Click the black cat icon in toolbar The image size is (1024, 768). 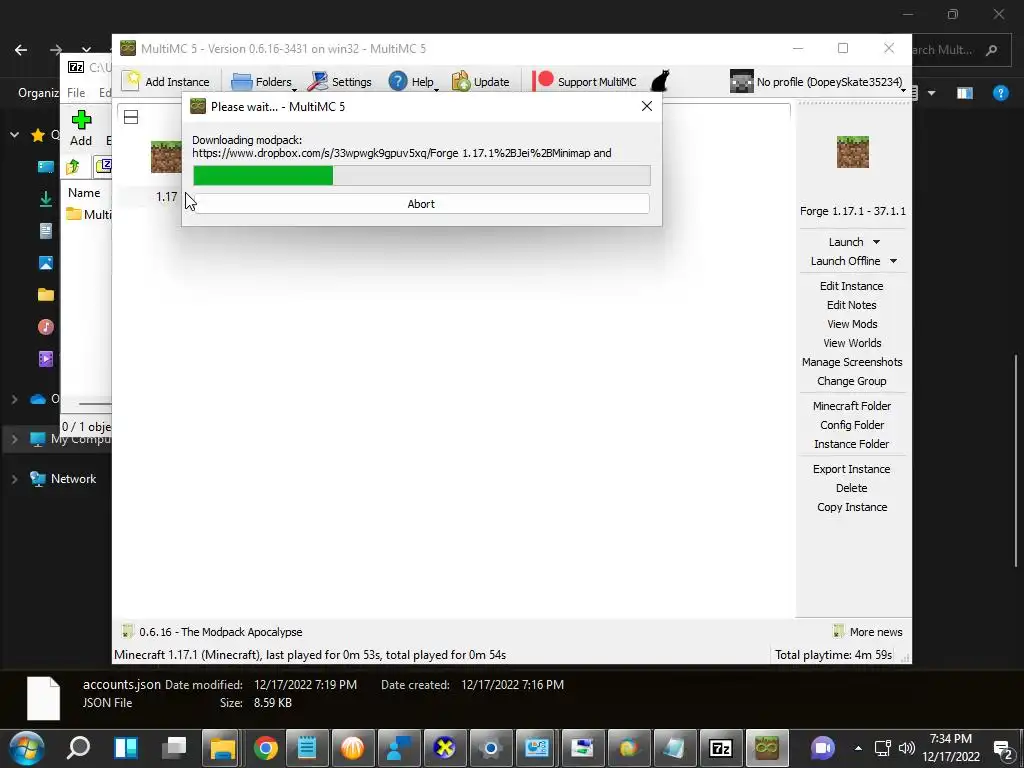point(660,81)
